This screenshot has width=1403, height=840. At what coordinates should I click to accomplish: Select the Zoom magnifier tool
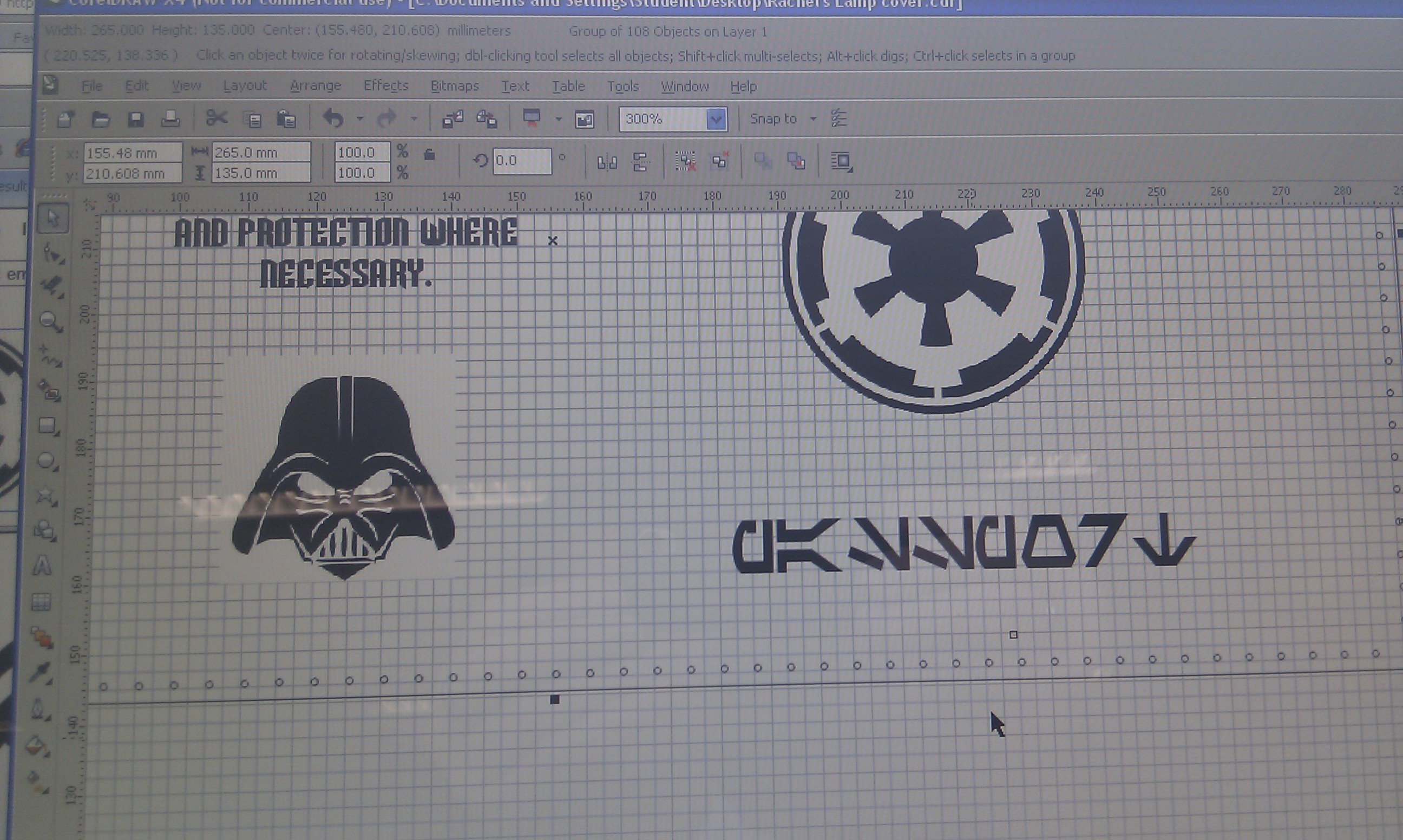(50, 321)
